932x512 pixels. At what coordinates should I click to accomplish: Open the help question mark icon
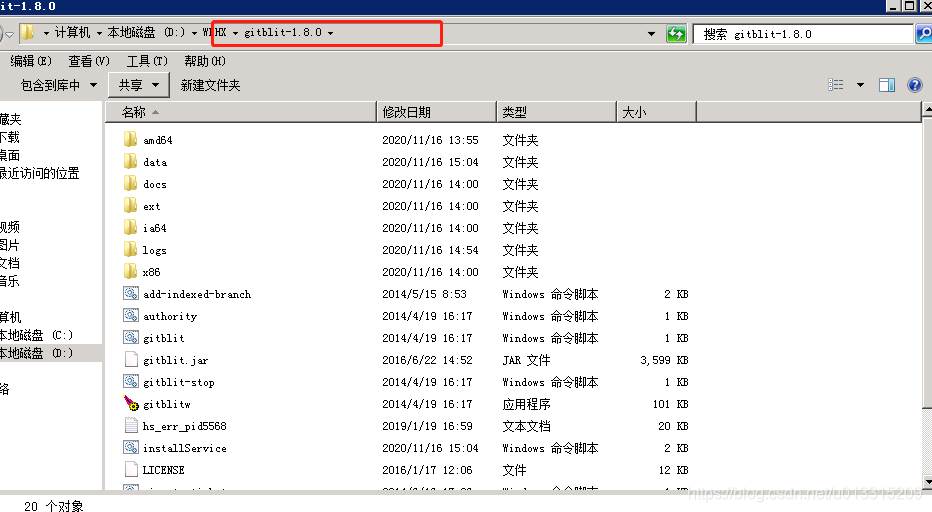pyautogui.click(x=915, y=85)
